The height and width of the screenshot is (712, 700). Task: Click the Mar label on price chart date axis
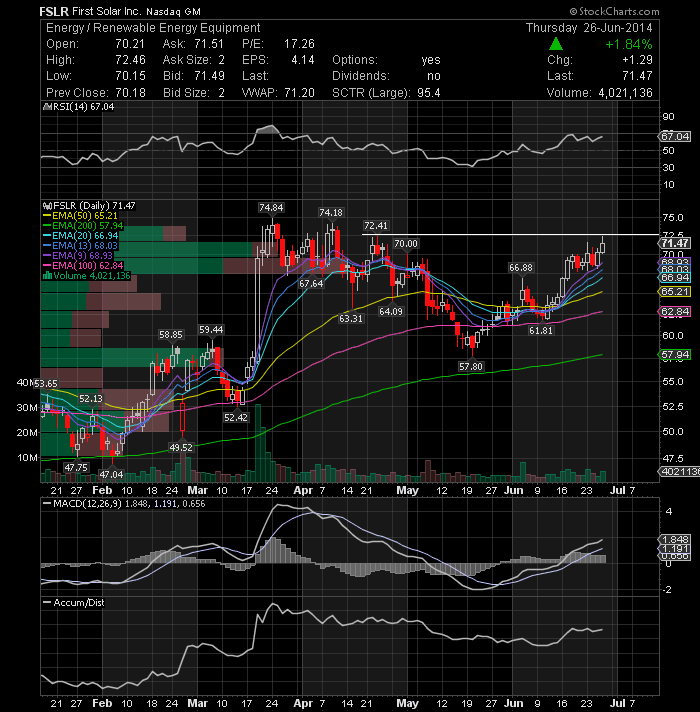pos(198,490)
